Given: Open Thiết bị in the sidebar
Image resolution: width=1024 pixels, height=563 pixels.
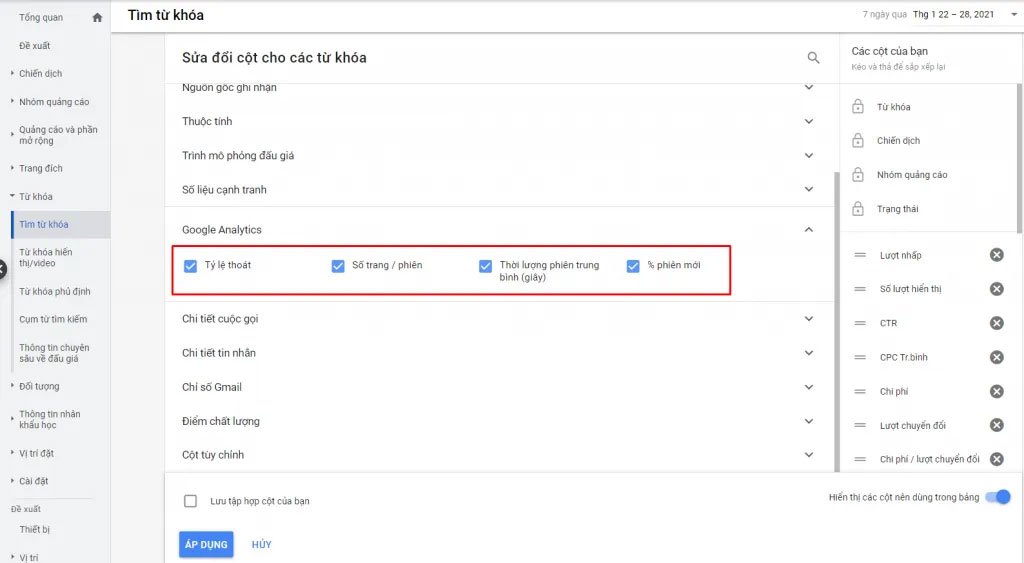Looking at the screenshot, I should (35, 530).
